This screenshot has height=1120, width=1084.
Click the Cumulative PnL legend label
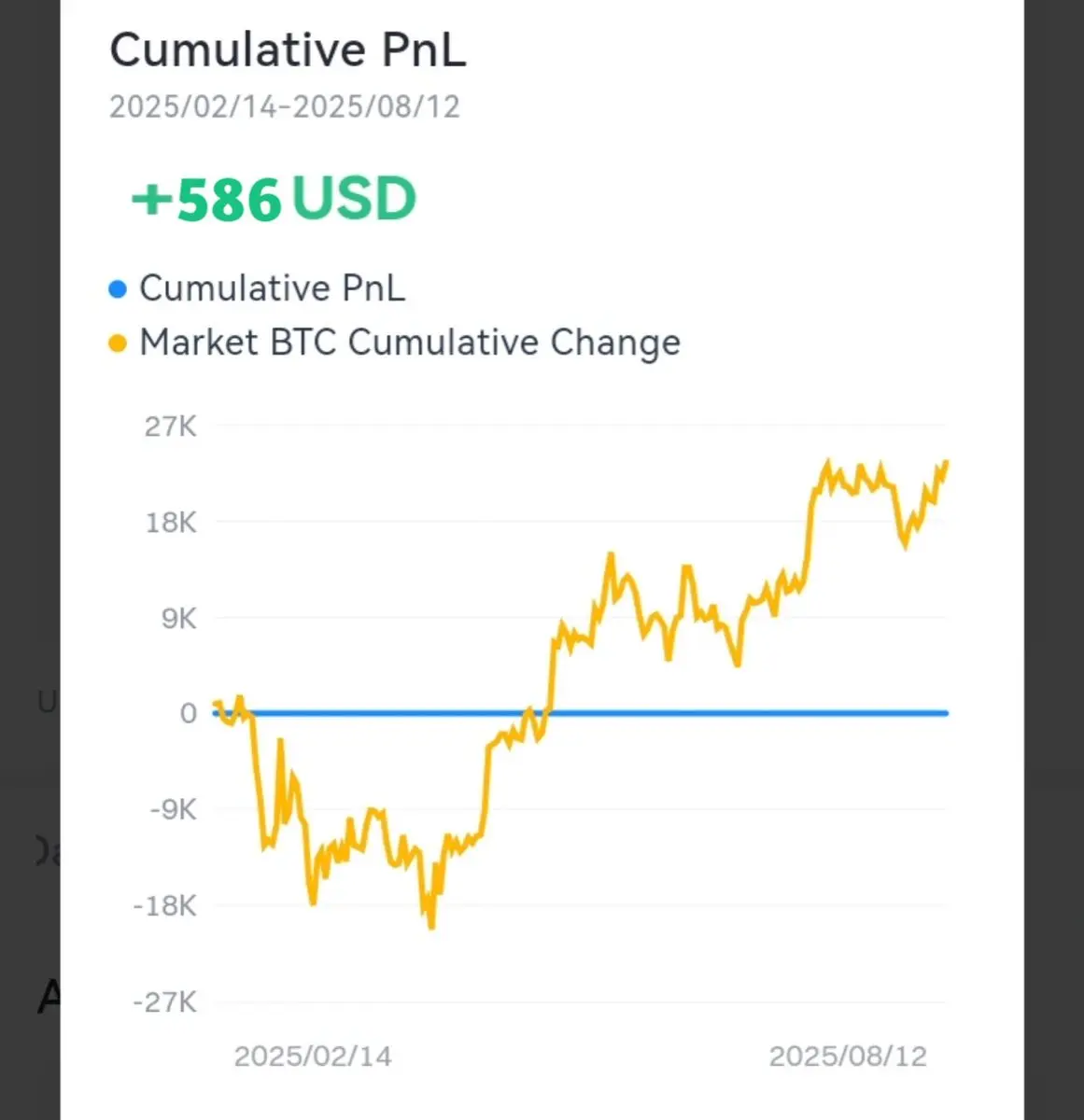click(x=272, y=288)
